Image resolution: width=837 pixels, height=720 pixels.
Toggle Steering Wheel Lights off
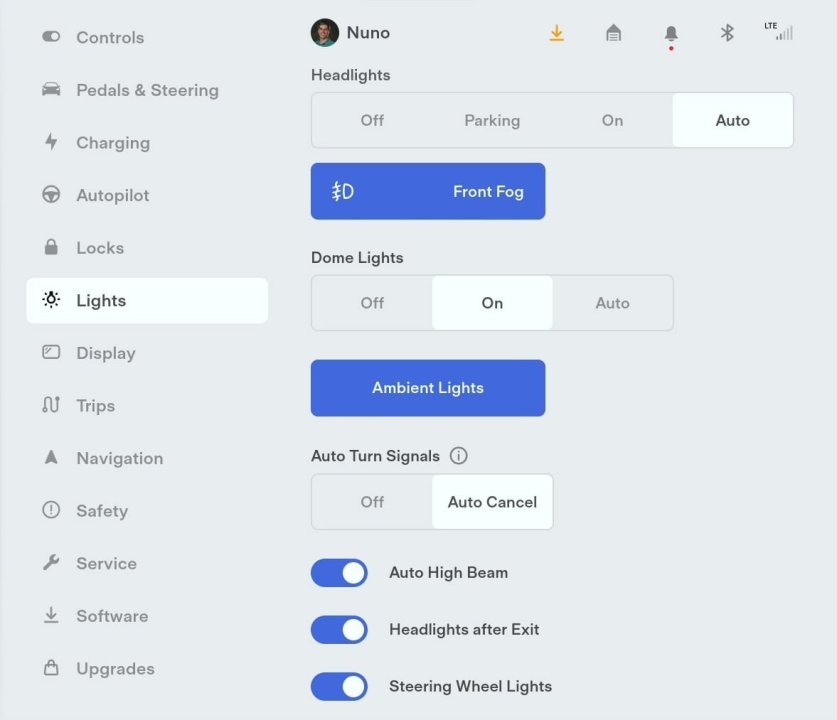(339, 686)
